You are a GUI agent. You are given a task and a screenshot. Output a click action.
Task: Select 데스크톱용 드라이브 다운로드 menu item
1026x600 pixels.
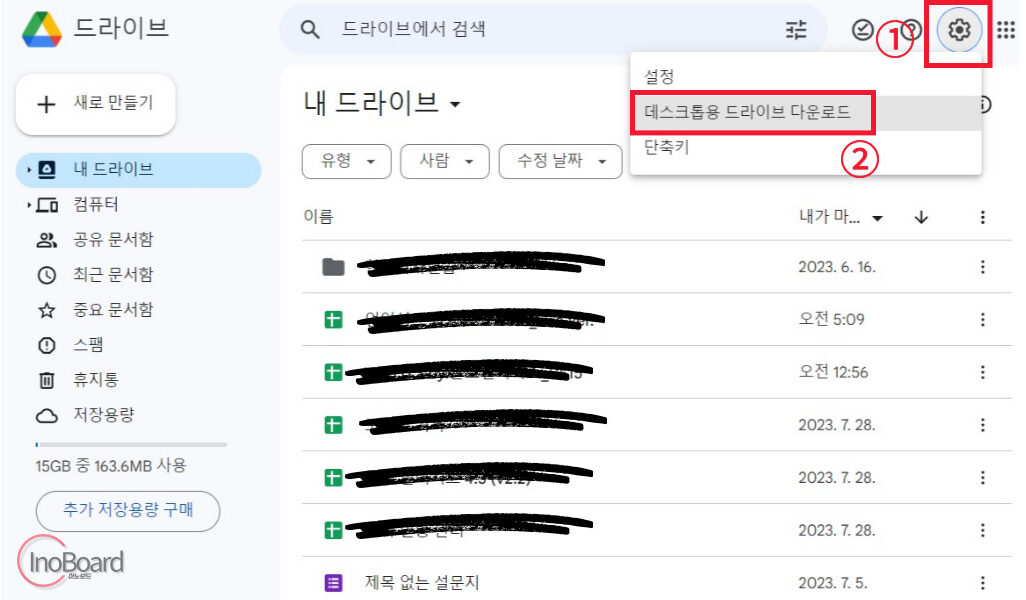805,113
